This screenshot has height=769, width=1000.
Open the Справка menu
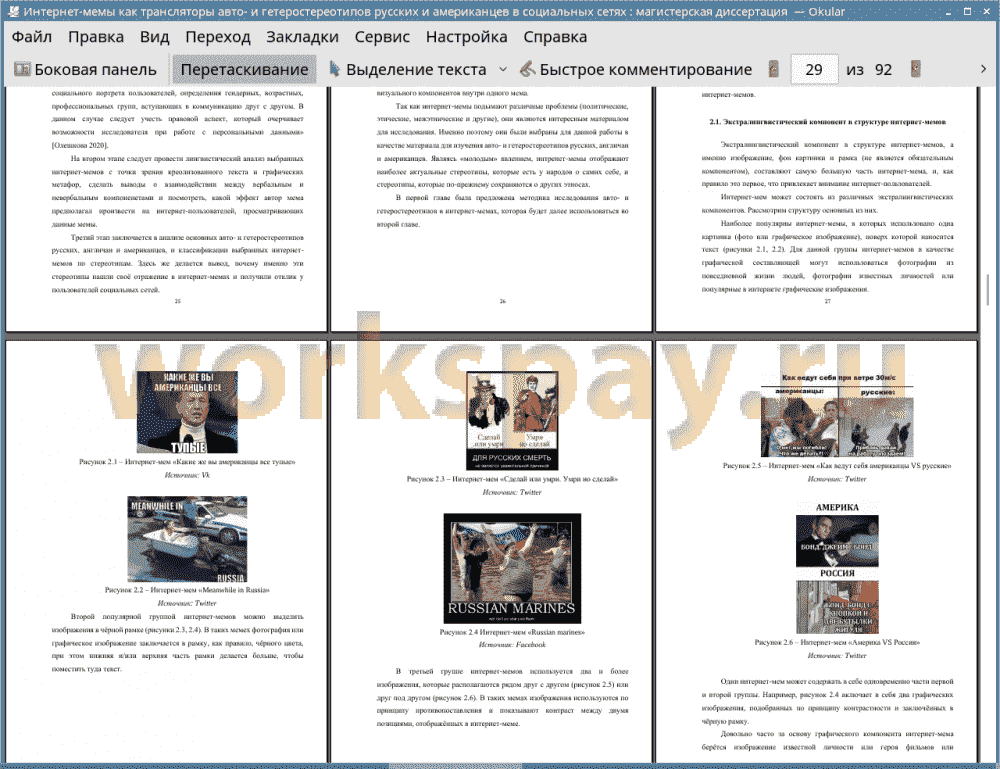(x=555, y=37)
